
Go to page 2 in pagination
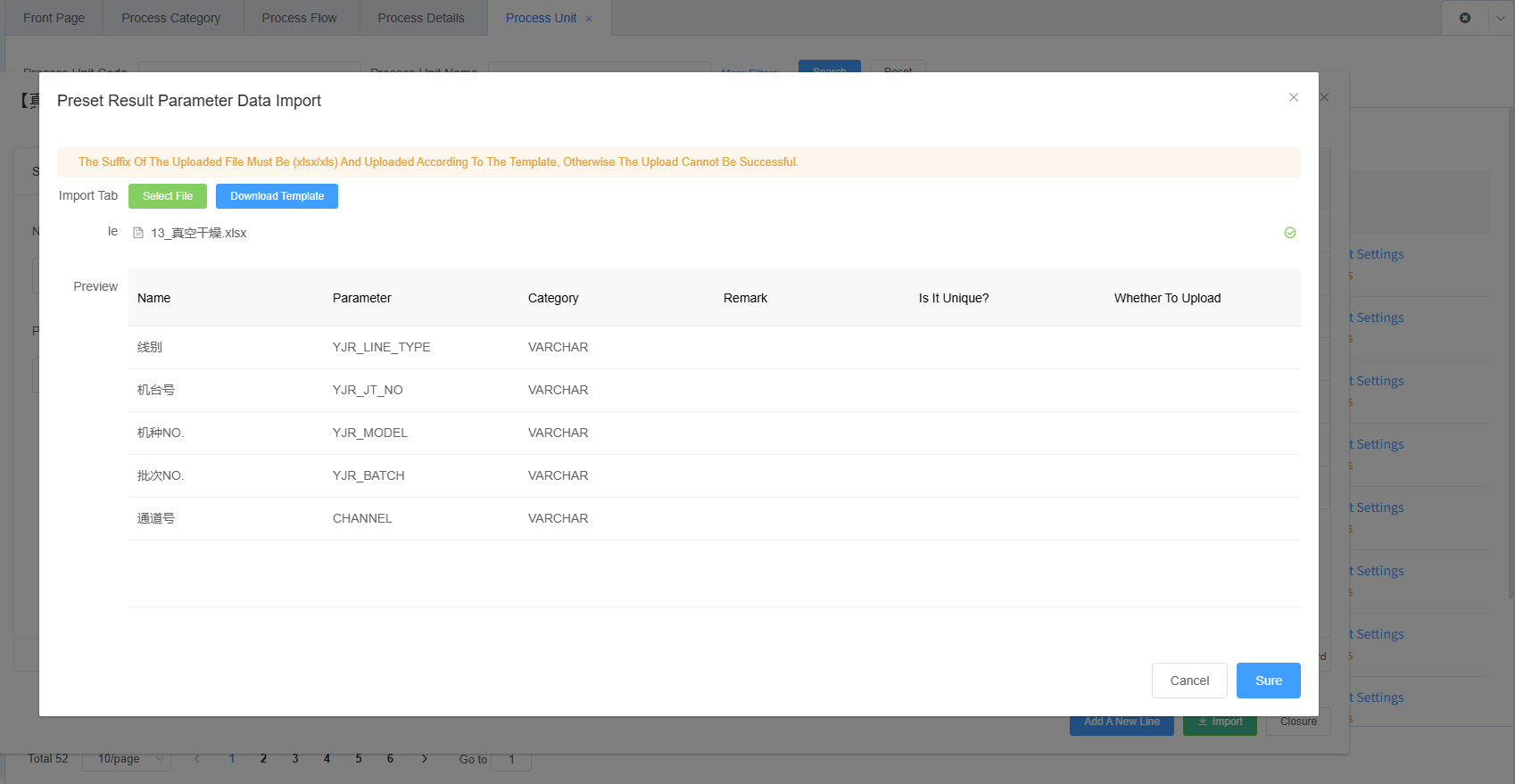point(263,759)
